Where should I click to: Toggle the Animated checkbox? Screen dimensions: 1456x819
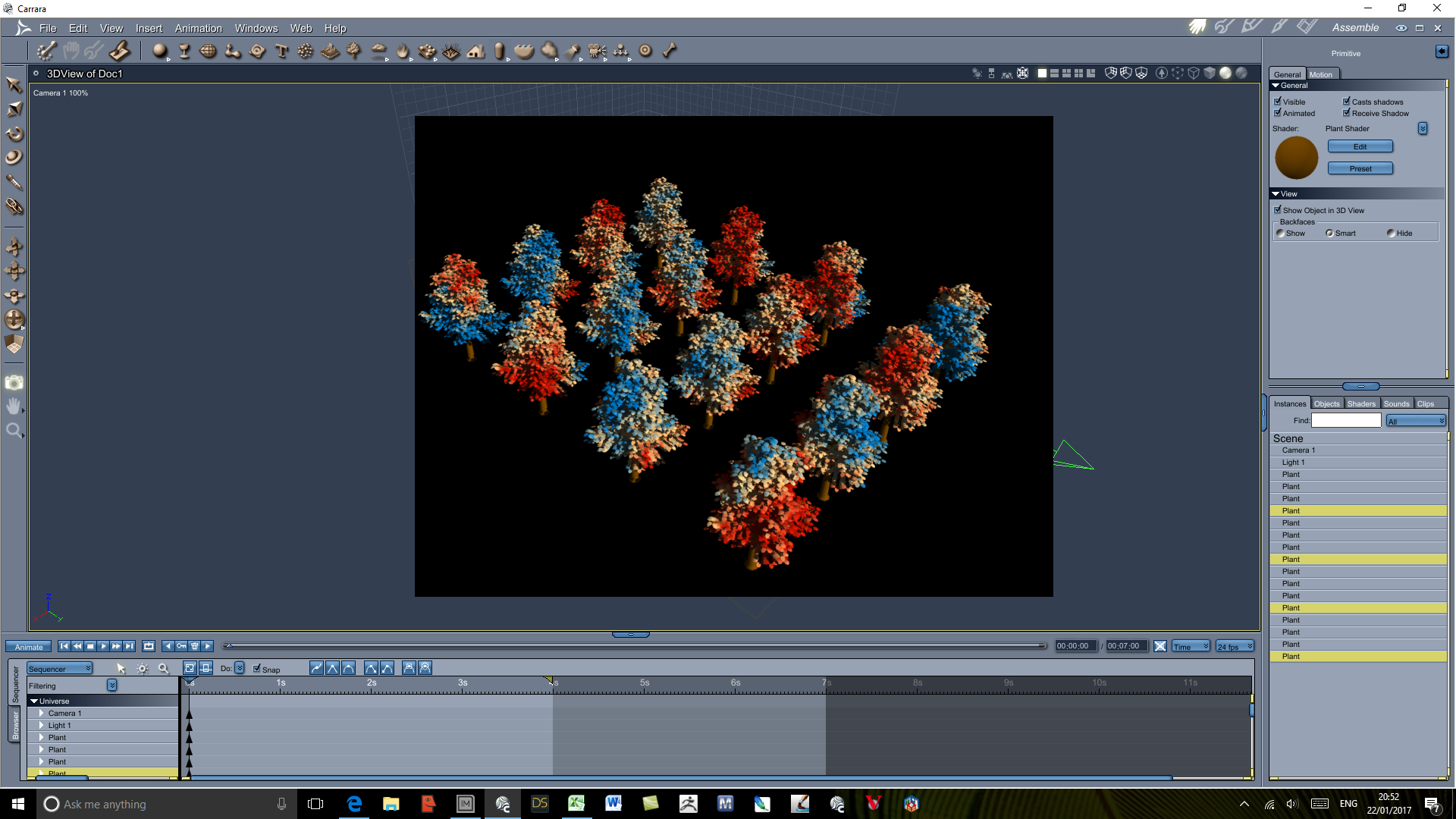pos(1278,113)
